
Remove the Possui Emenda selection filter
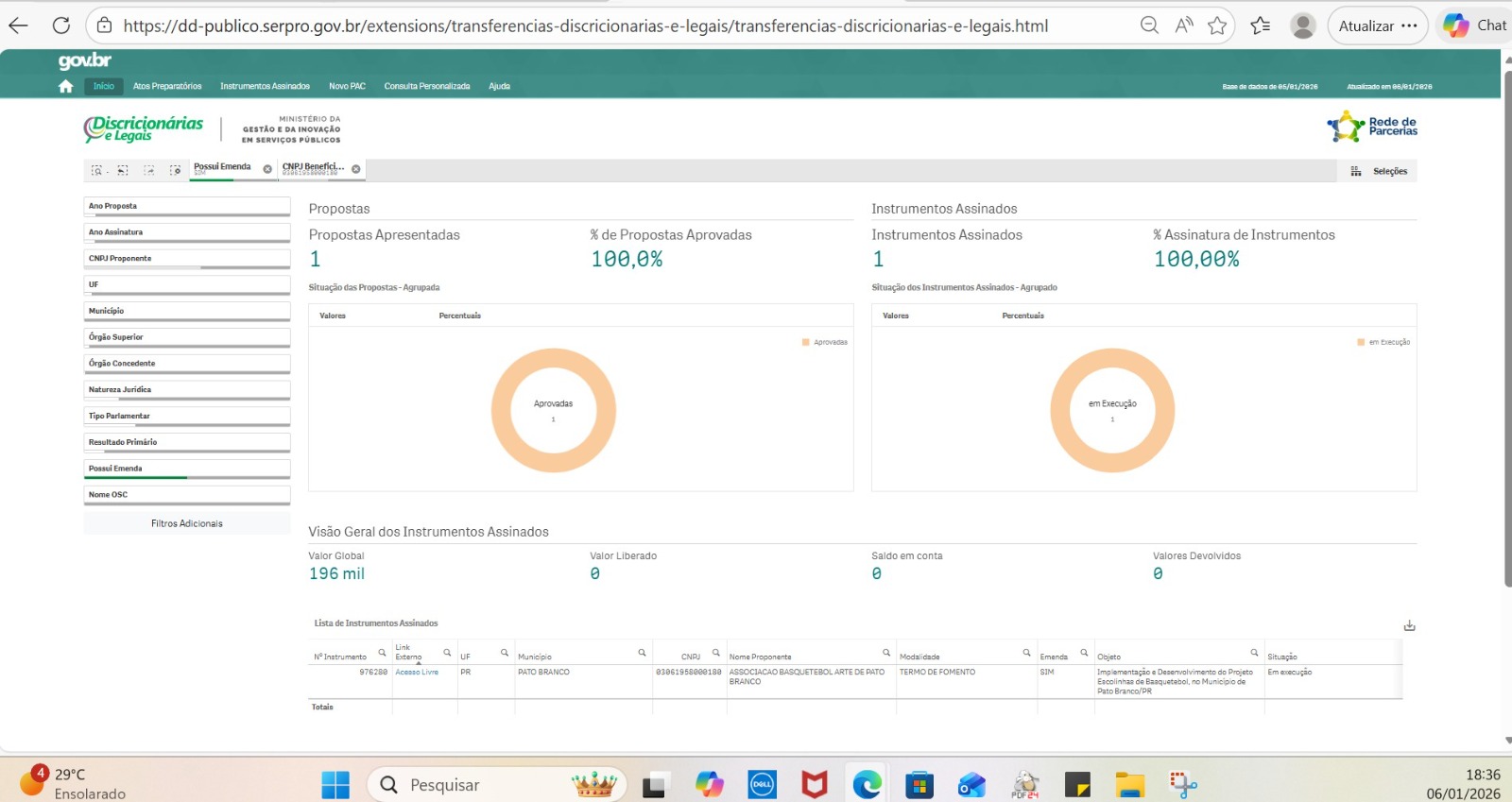coord(267,169)
